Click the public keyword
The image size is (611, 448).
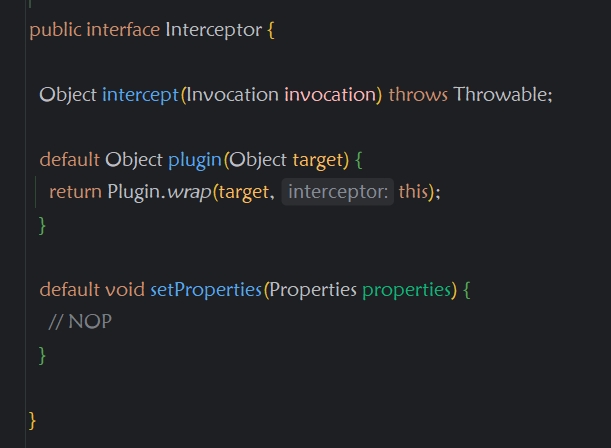[55, 29]
